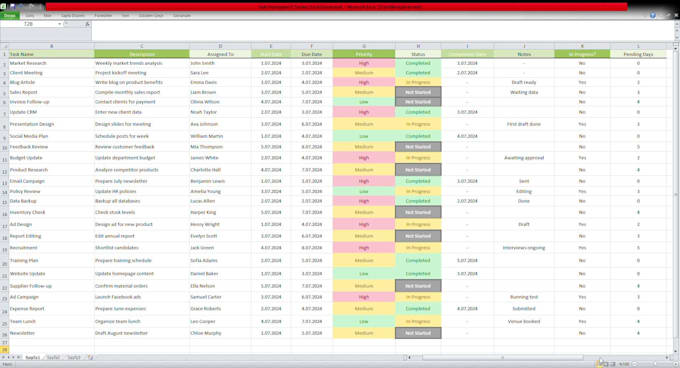The width and height of the screenshot is (680, 368).
Task: Select the Invoice Follow-up task cell
Action: pyautogui.click(x=52, y=102)
